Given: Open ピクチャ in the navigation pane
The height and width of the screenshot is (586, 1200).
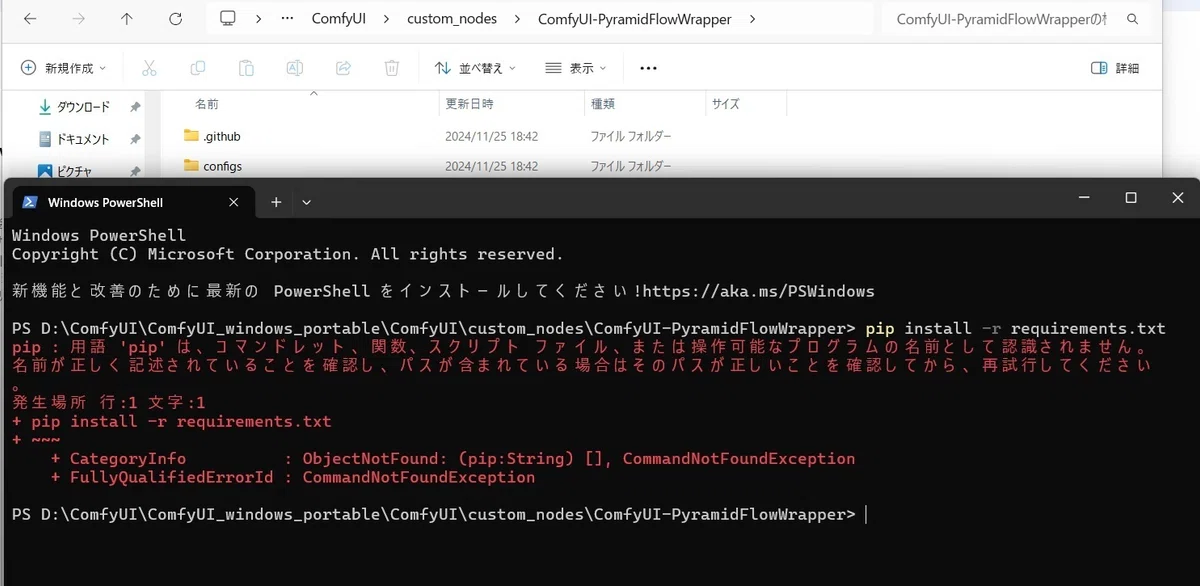Looking at the screenshot, I should click(74, 172).
